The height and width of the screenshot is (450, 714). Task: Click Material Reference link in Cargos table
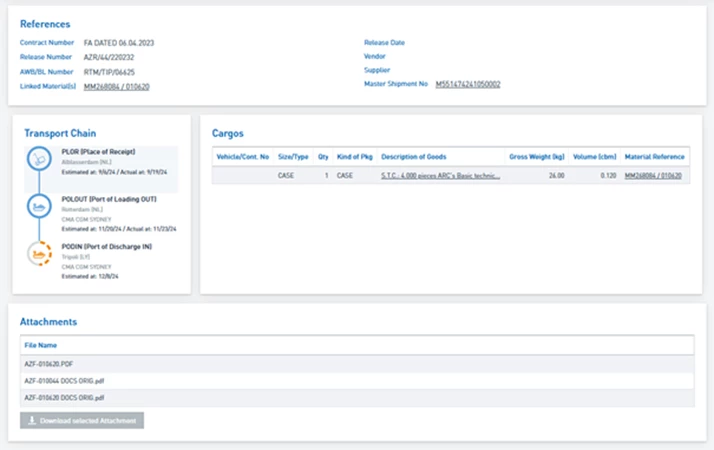pos(653,175)
